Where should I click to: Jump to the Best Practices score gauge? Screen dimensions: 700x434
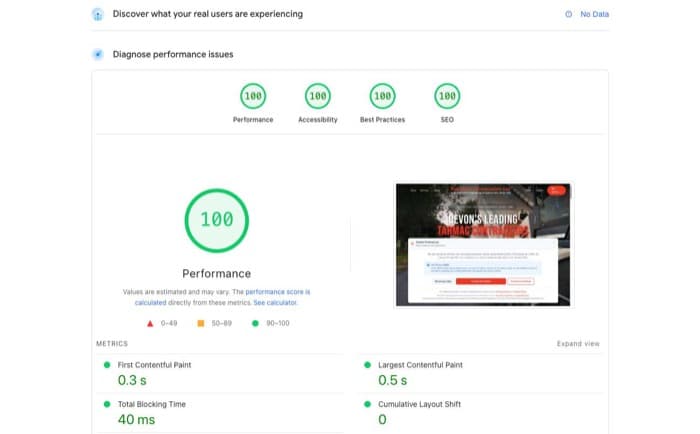tap(383, 96)
